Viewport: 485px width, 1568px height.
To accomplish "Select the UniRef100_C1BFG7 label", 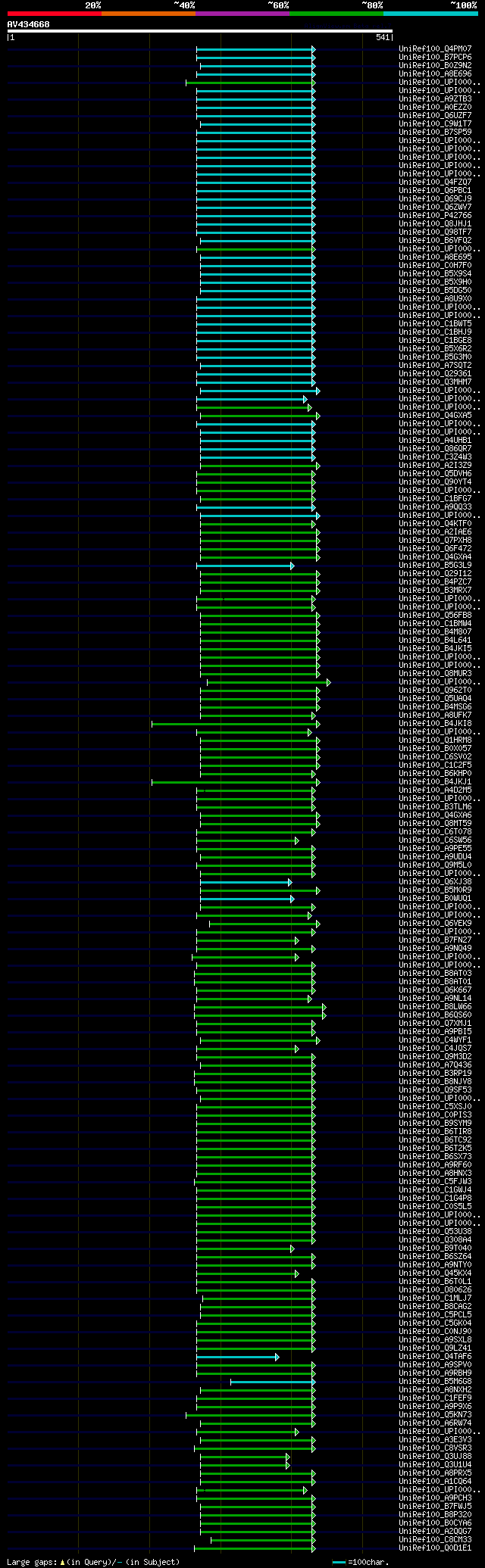I will pos(435,498).
